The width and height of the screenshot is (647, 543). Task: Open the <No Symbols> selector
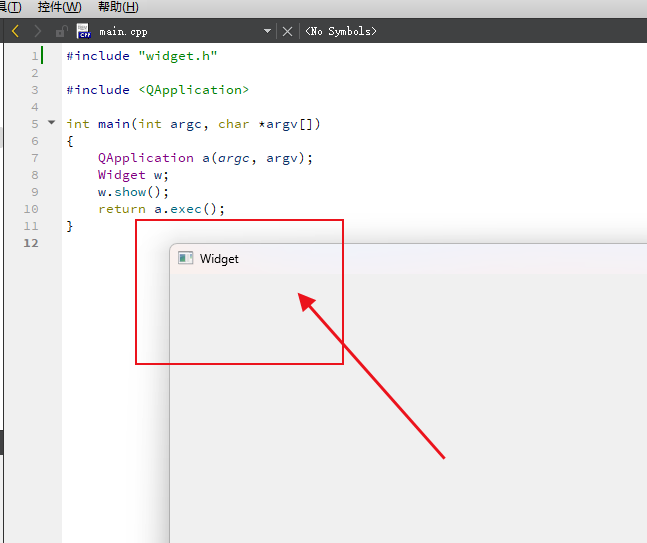click(x=340, y=31)
